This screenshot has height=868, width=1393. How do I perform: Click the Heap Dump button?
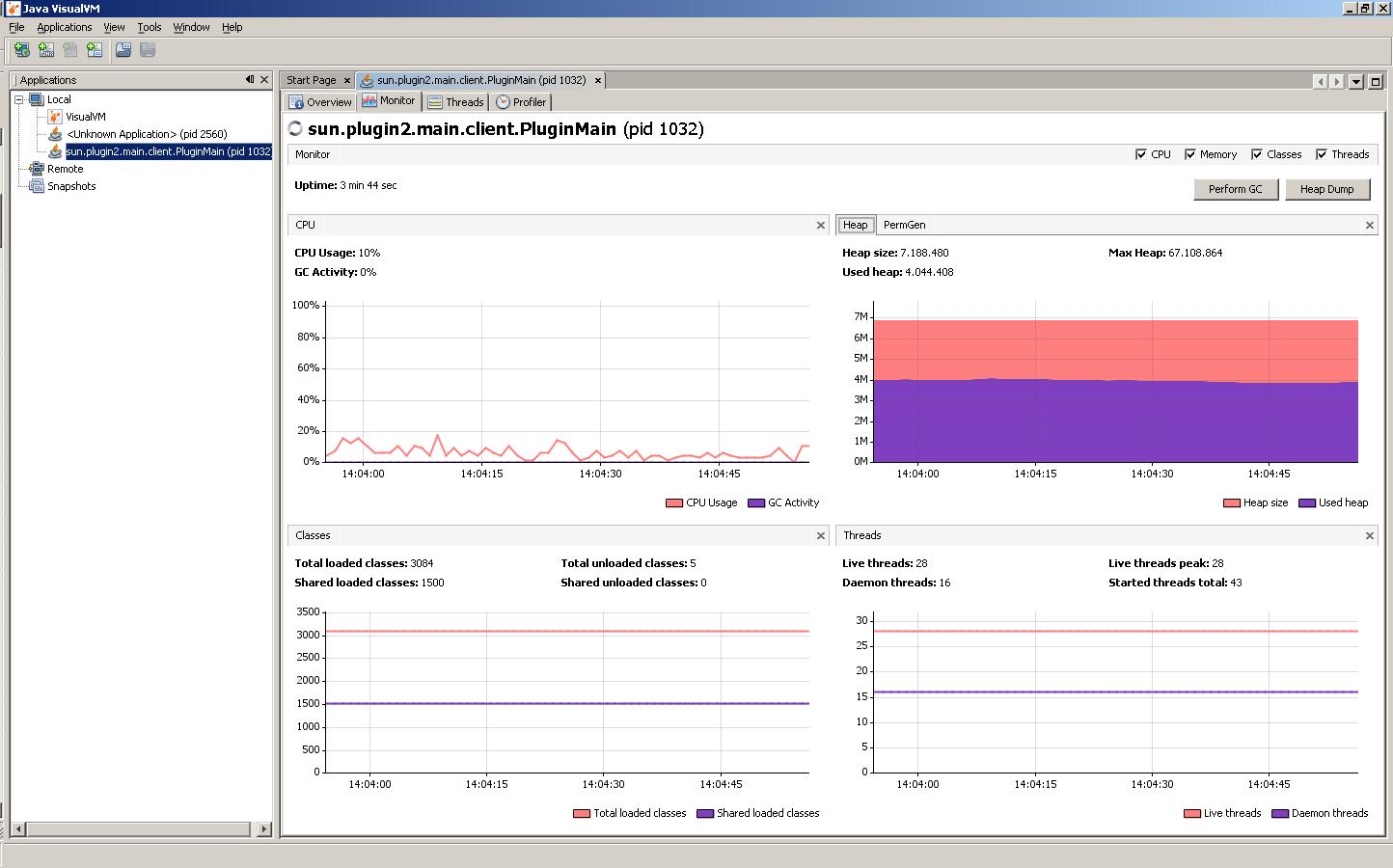coord(1326,189)
